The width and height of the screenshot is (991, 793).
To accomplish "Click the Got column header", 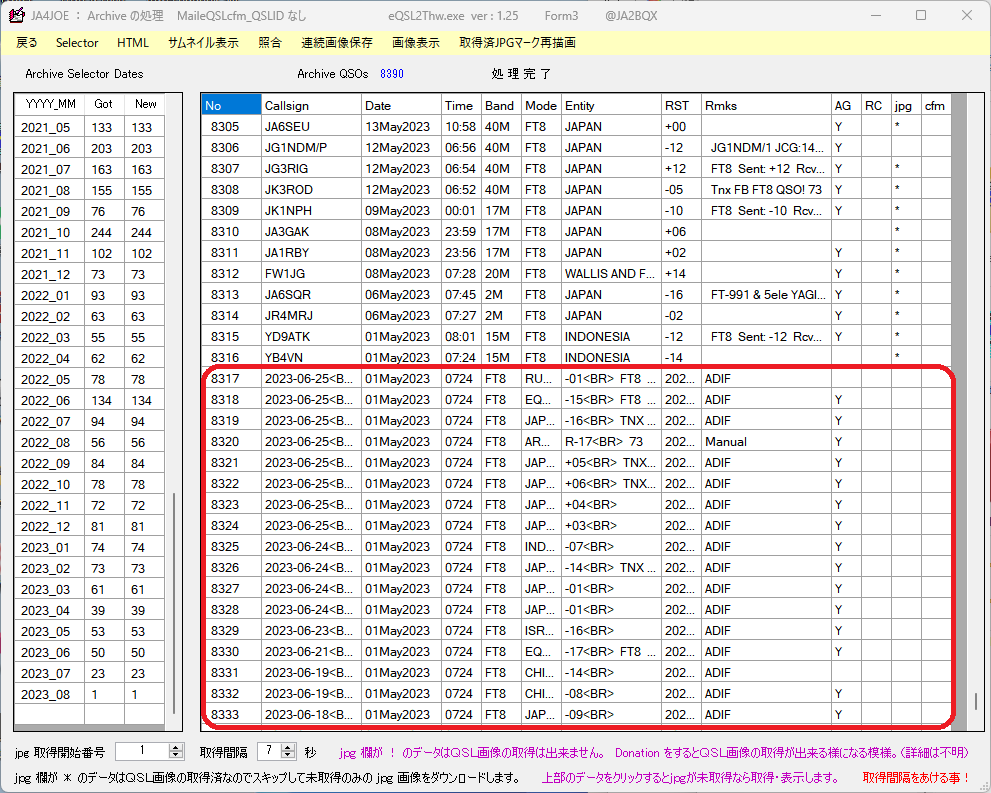I will click(104, 104).
